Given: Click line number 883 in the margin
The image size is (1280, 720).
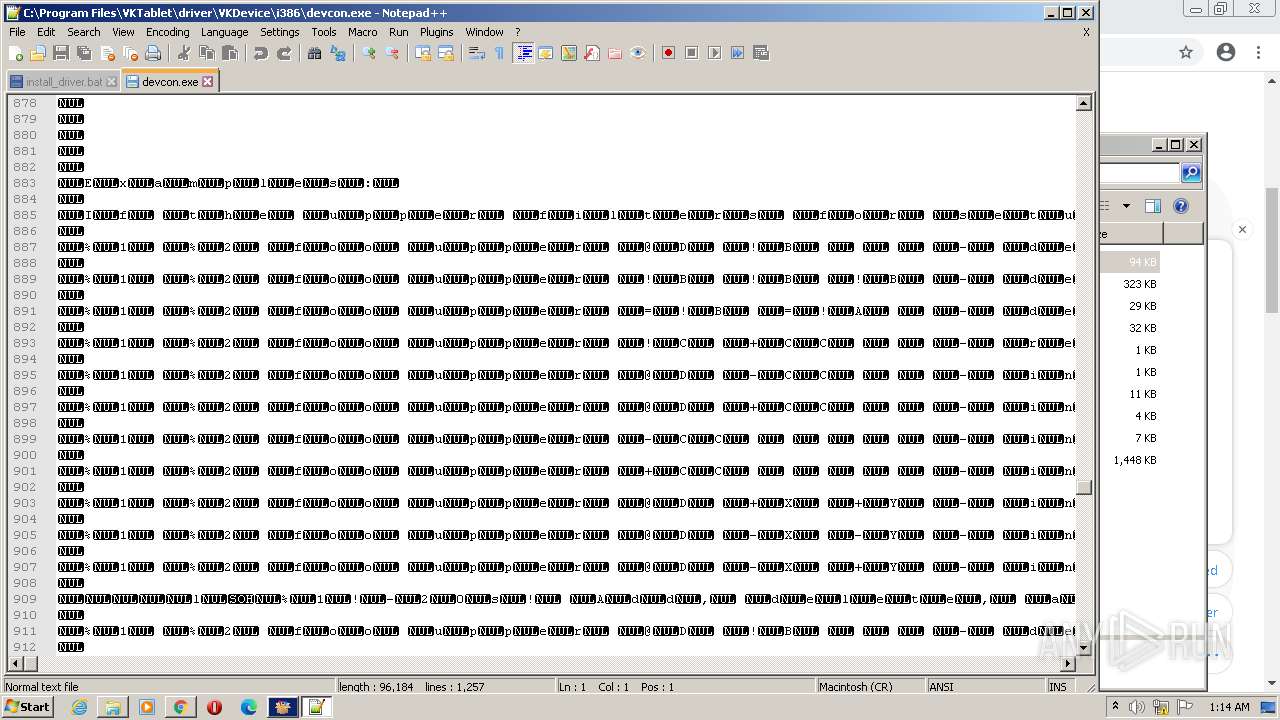Looking at the screenshot, I should coord(24,183).
